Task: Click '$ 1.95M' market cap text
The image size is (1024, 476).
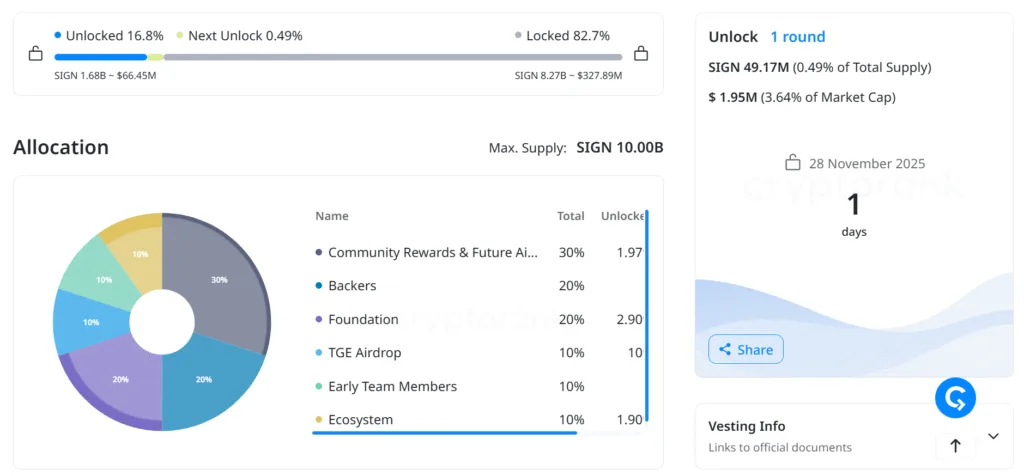Action: 733,98
